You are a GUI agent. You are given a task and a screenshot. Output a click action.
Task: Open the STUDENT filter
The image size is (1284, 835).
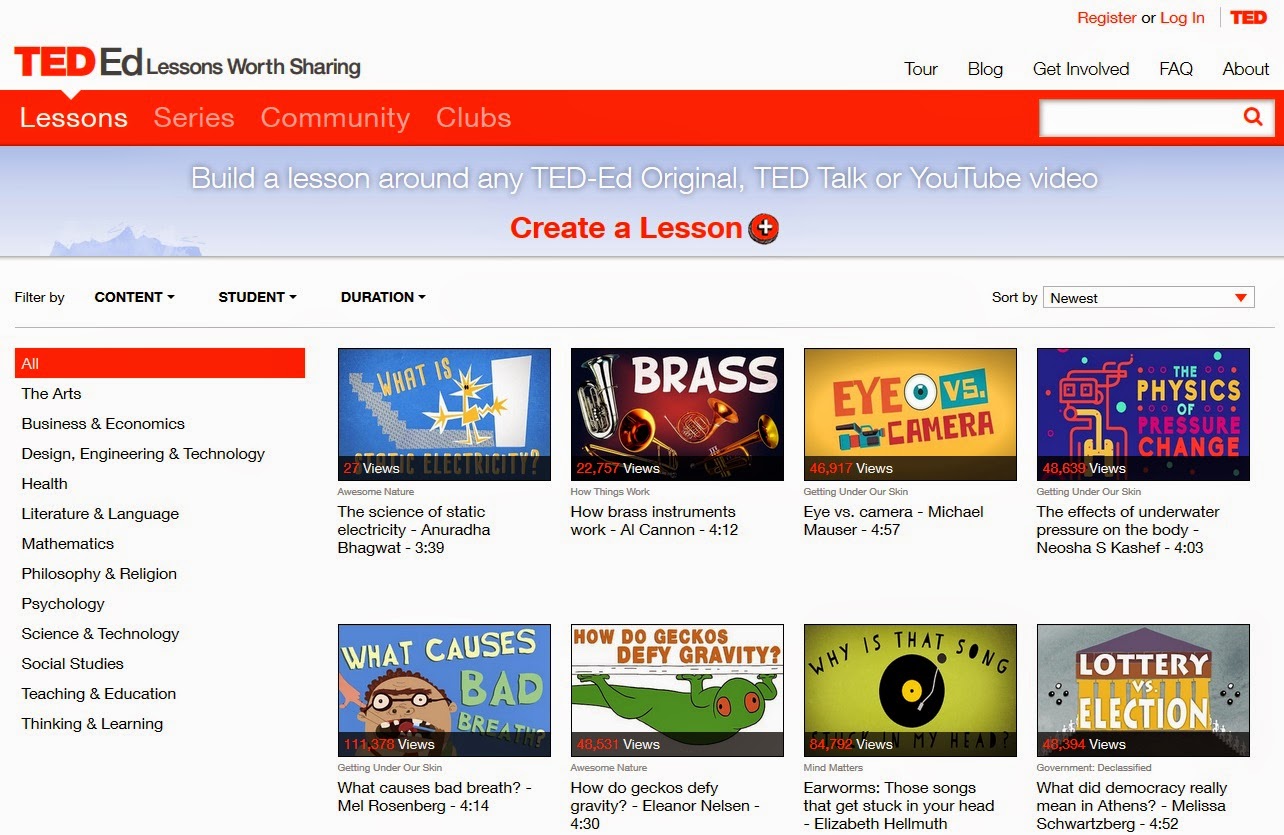coord(255,297)
